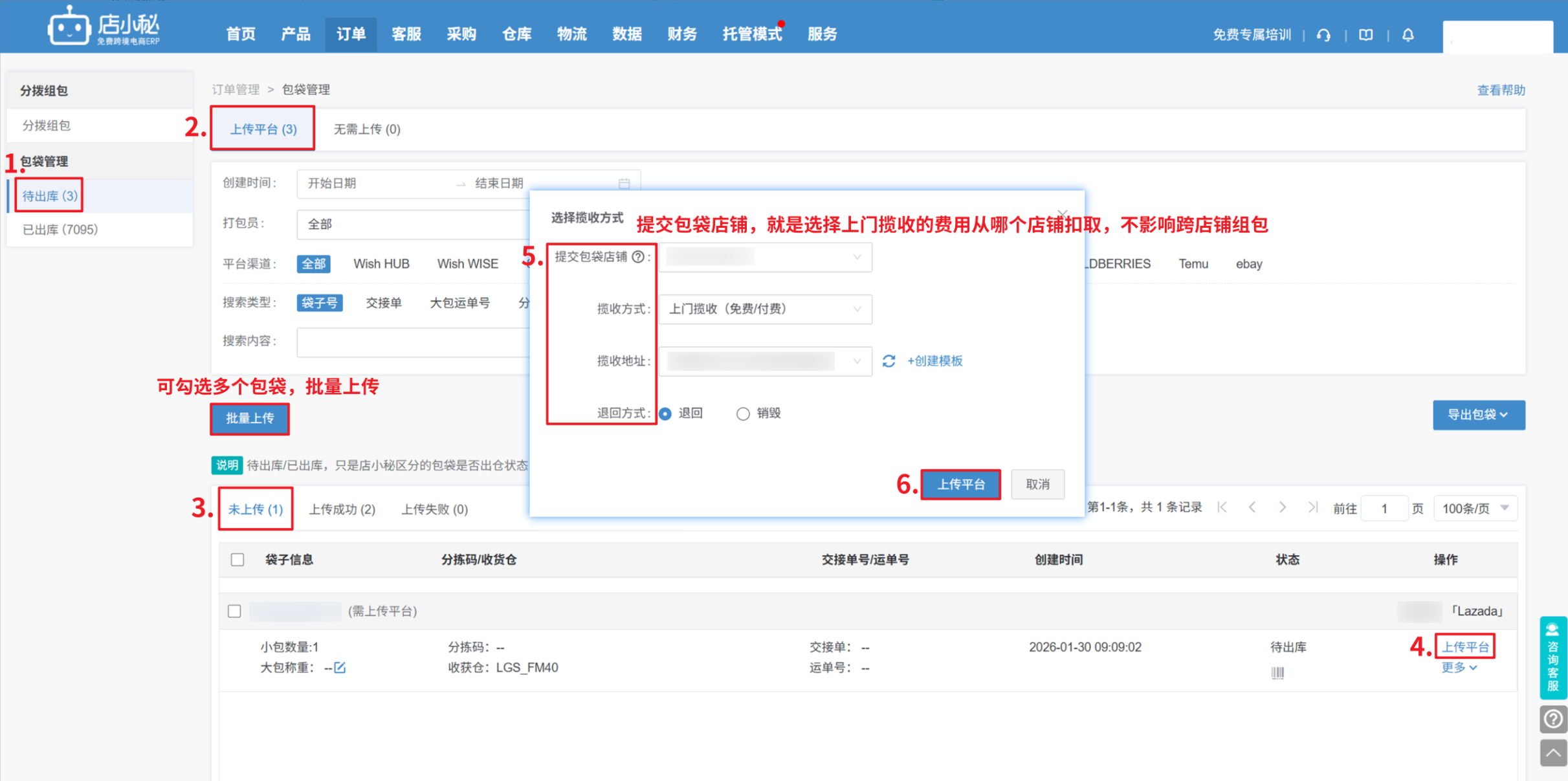The width and height of the screenshot is (1568, 781).
Task: Click the headset customer support icon
Action: coord(1323,35)
